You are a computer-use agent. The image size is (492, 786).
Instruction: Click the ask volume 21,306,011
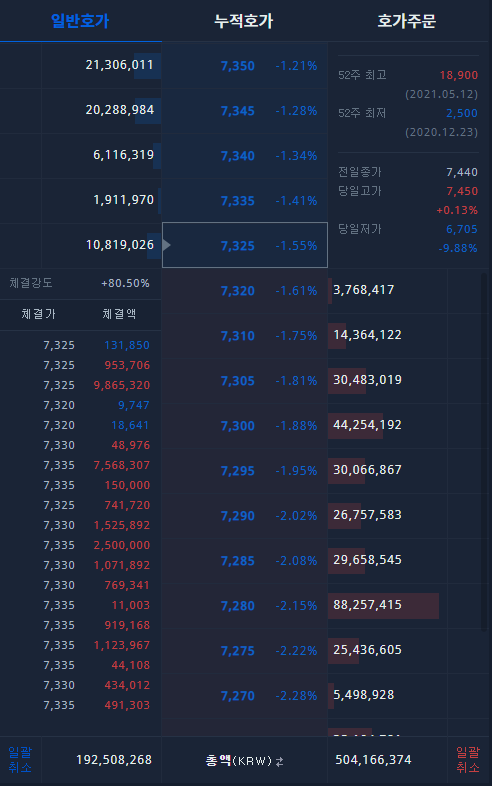(119, 65)
